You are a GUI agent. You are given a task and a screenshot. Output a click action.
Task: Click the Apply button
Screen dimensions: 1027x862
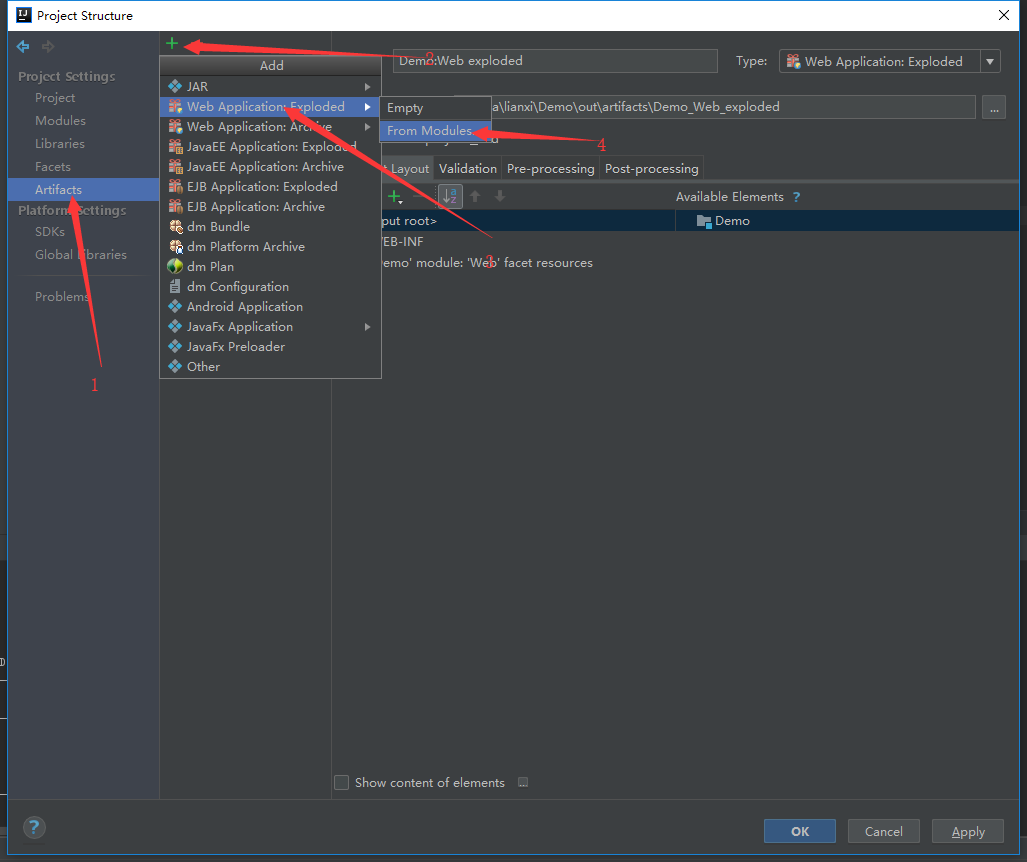click(x=967, y=831)
